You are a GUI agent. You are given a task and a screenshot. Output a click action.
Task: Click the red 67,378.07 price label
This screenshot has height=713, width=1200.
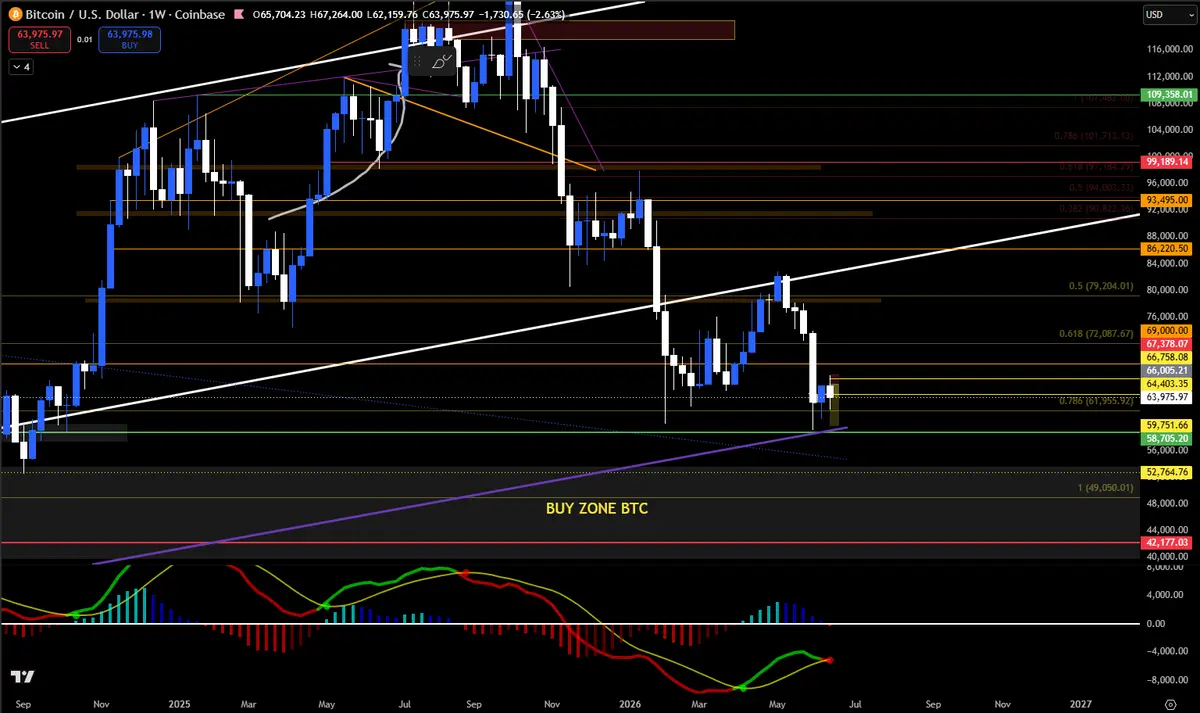1168,343
